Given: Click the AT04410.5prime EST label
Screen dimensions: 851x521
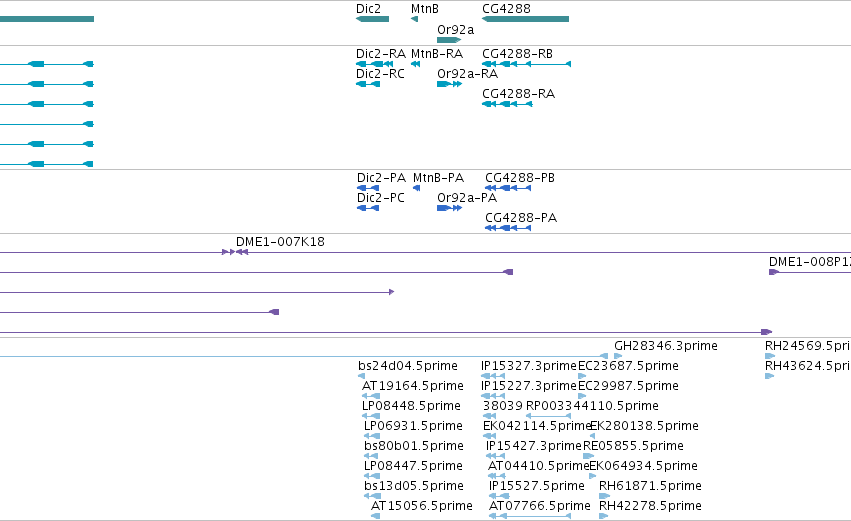Looking at the screenshot, I should click(538, 466).
